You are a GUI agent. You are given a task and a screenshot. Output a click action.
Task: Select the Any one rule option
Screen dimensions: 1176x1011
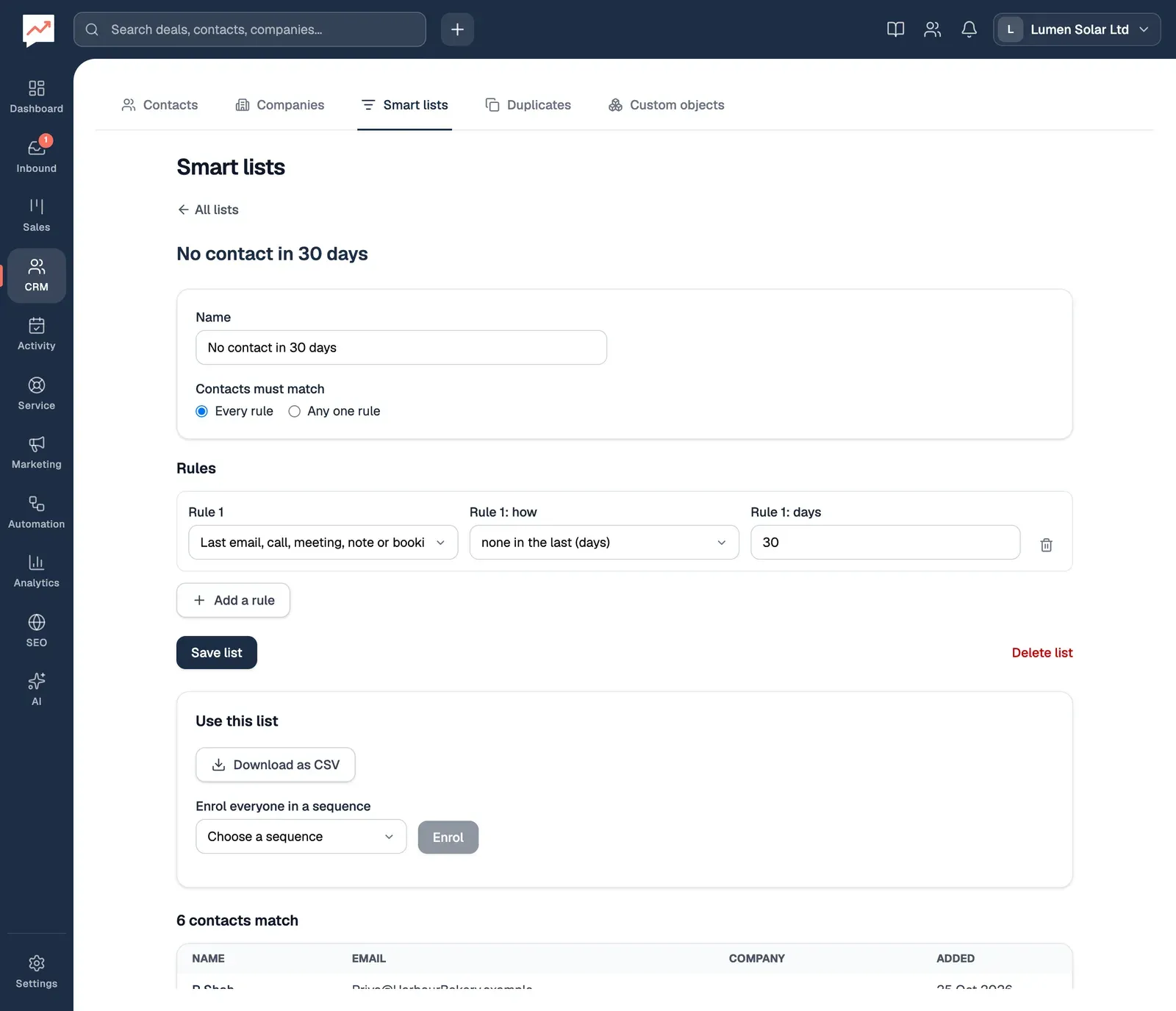coord(294,411)
